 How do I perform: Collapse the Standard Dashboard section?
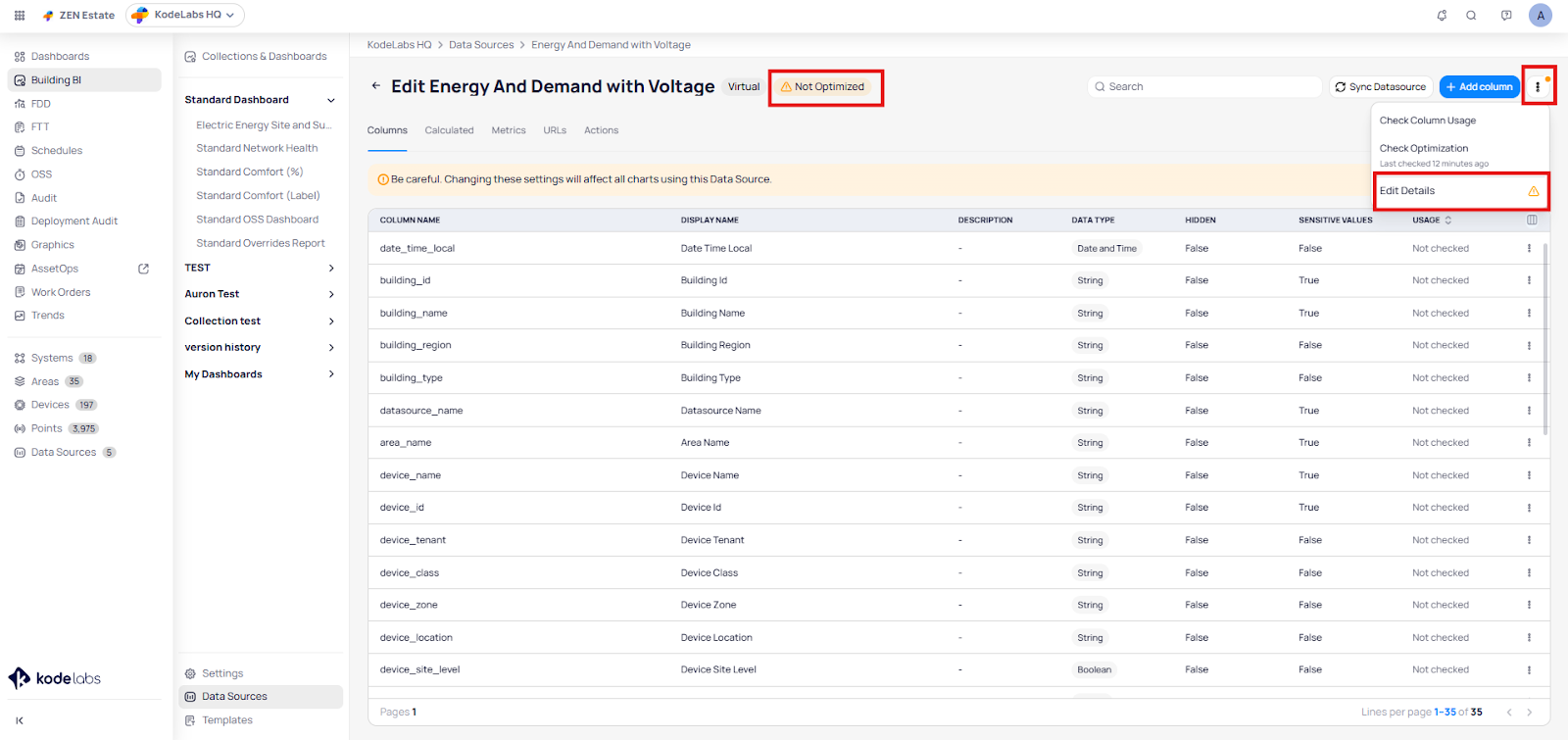331,100
